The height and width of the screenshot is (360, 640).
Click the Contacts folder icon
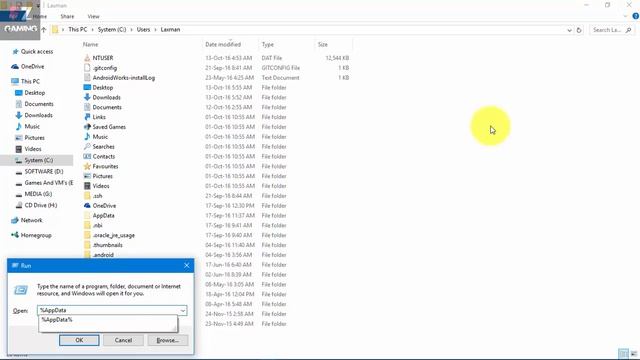(x=87, y=156)
